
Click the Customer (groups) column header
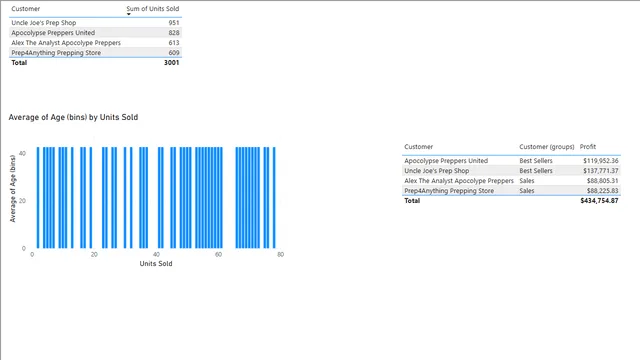547,147
